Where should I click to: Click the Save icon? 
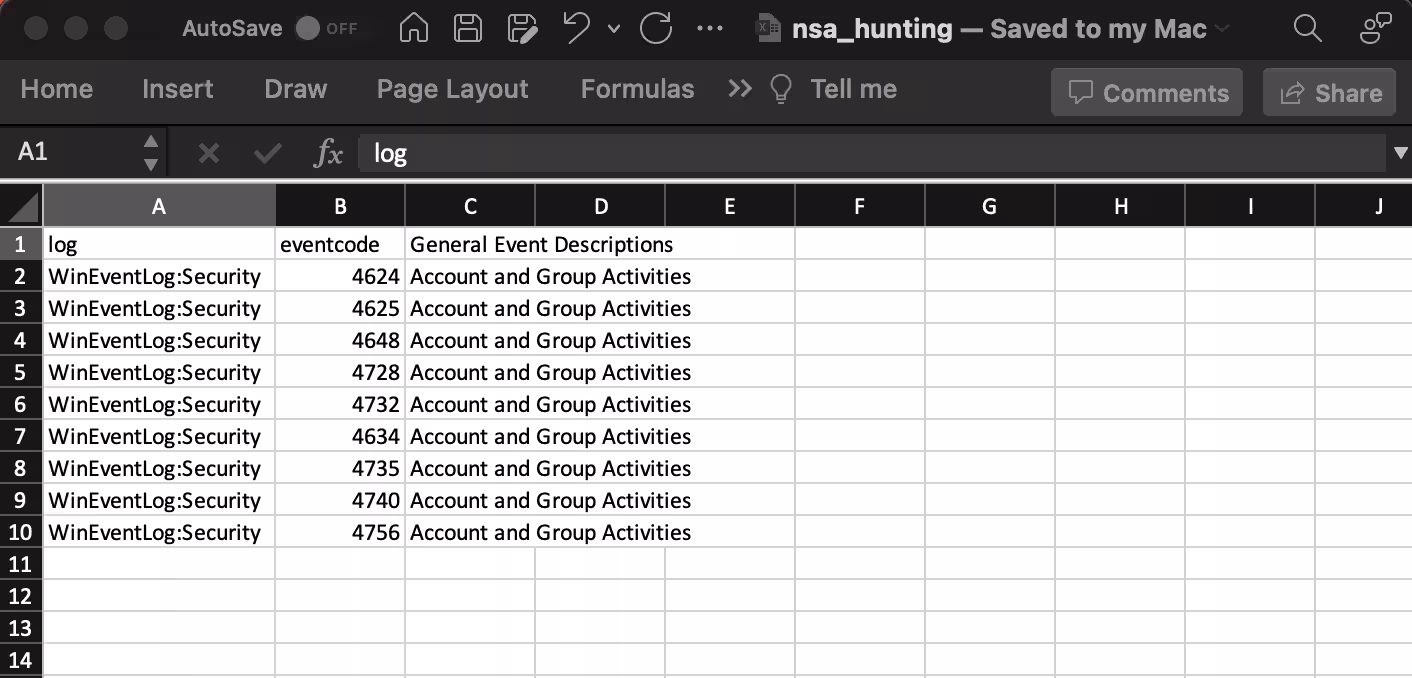[467, 29]
